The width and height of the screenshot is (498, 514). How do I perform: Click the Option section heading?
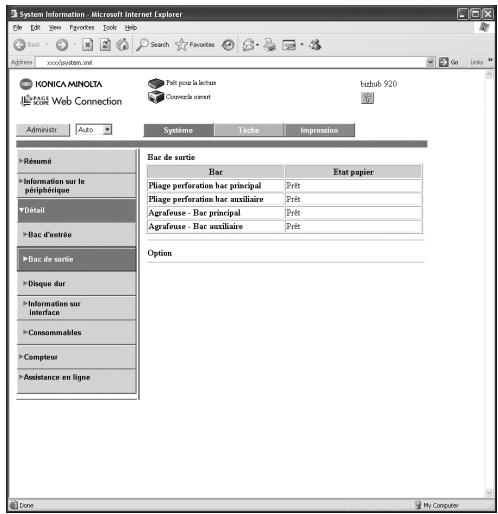[160, 253]
